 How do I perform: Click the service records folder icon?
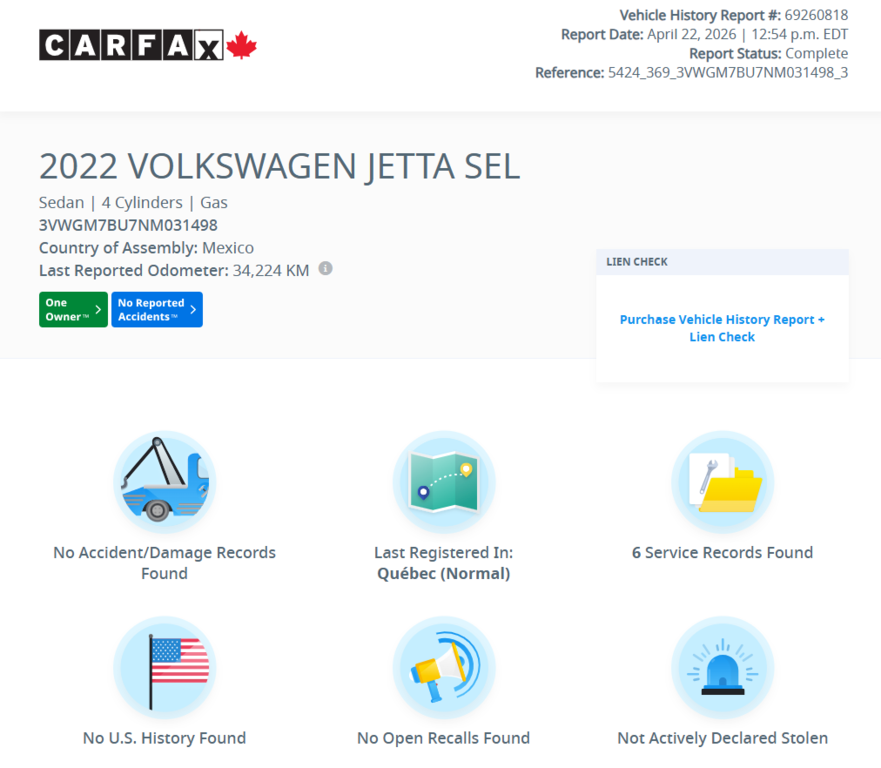[x=722, y=481]
